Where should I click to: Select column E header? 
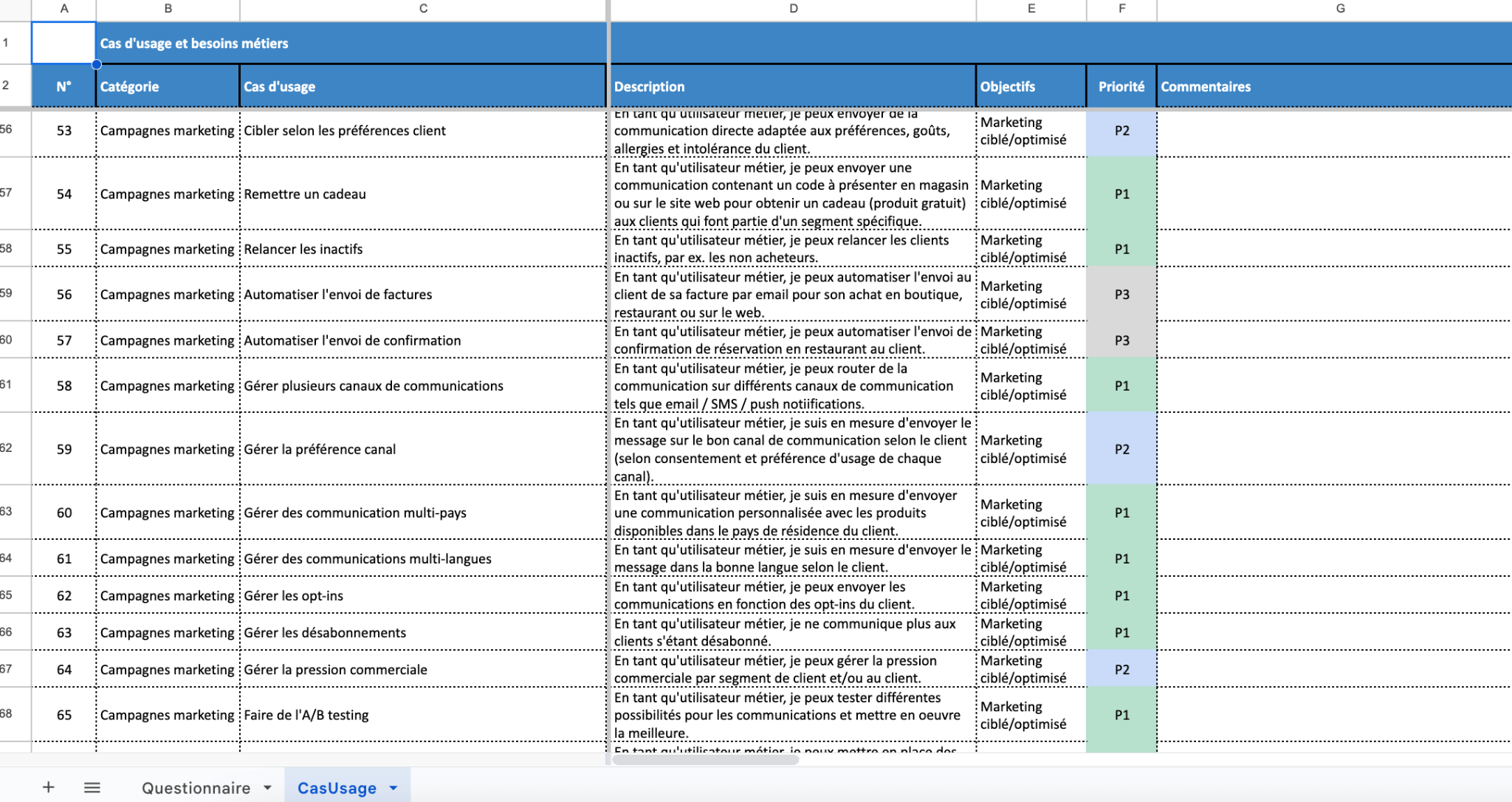point(1031,9)
